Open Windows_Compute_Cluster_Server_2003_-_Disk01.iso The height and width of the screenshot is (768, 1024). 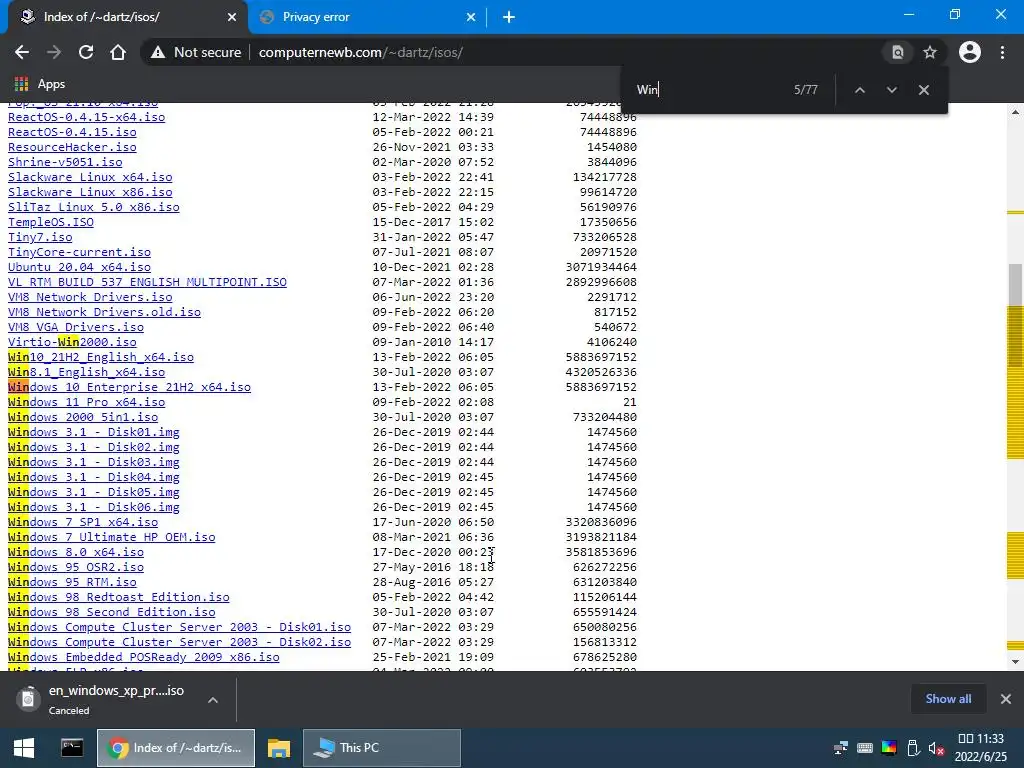coord(180,628)
